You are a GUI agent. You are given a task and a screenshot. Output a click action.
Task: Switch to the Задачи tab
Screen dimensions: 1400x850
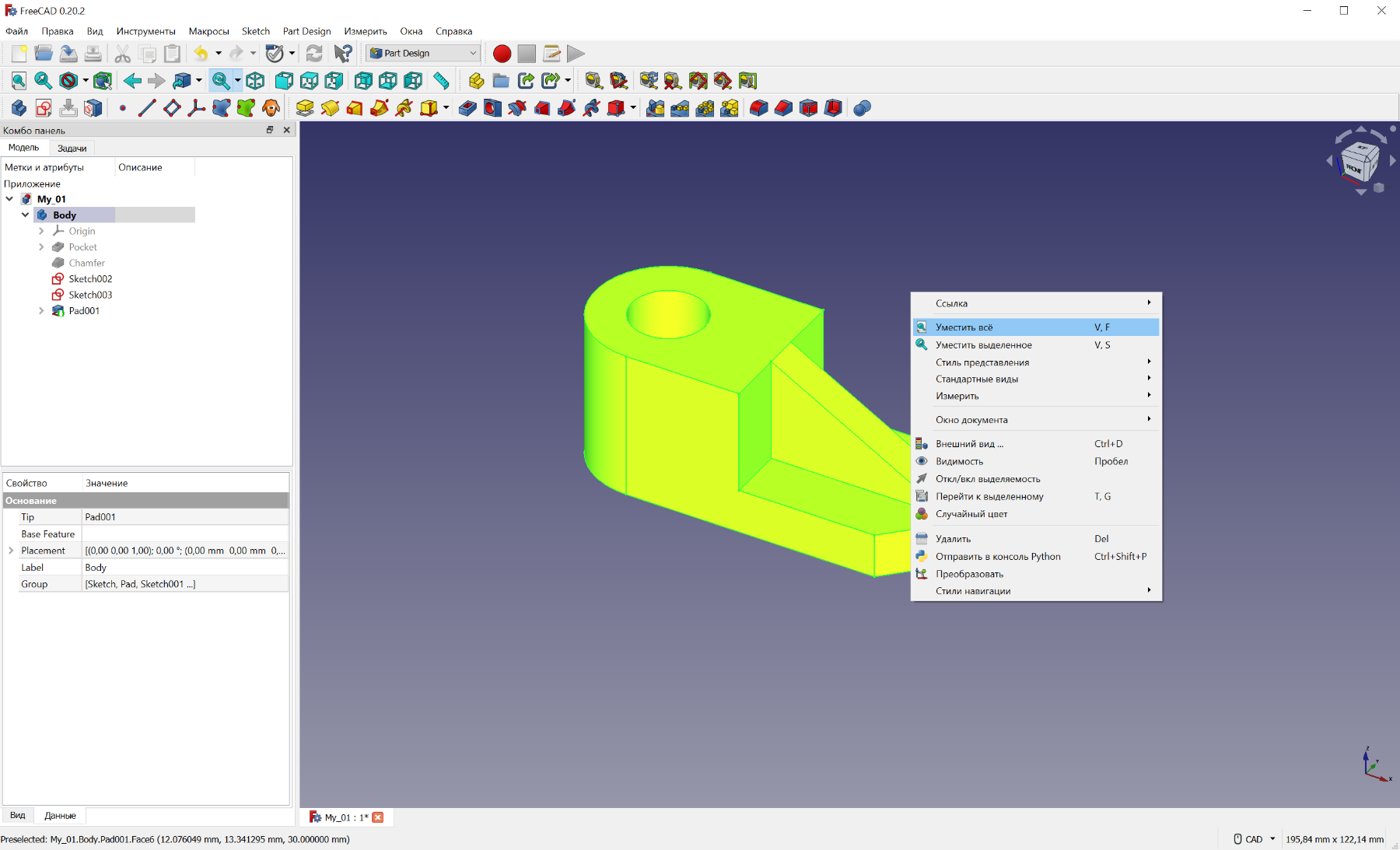(x=72, y=148)
